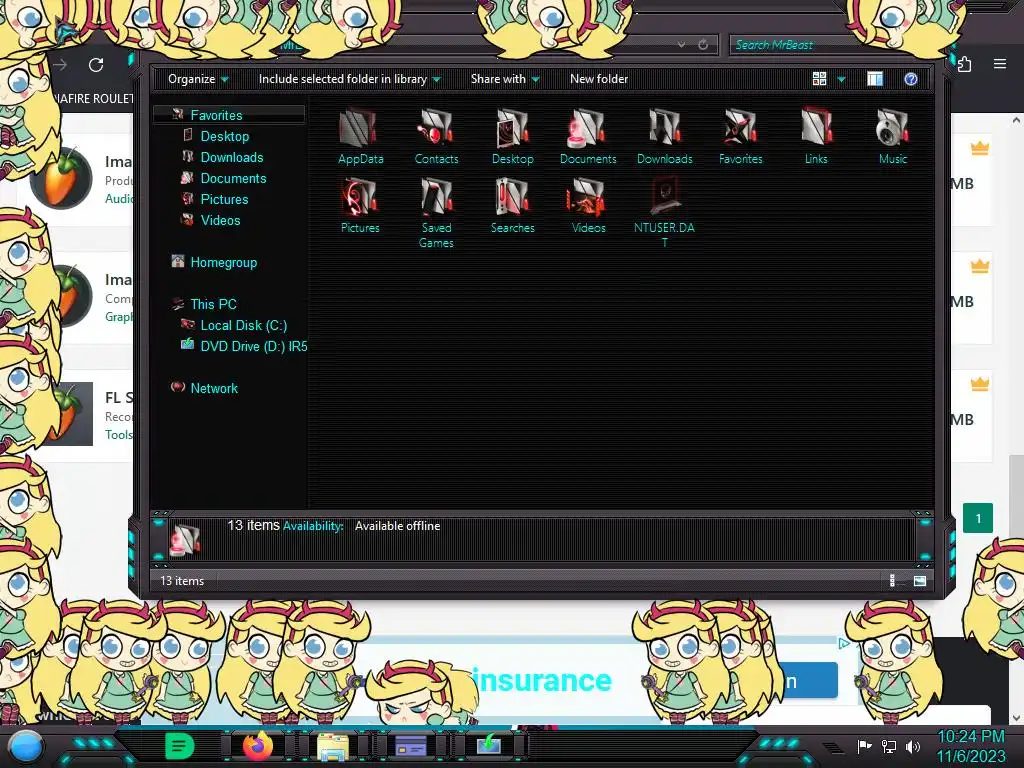Open Documents in navigation pane
Screen dimensions: 1024x768
[x=233, y=178]
